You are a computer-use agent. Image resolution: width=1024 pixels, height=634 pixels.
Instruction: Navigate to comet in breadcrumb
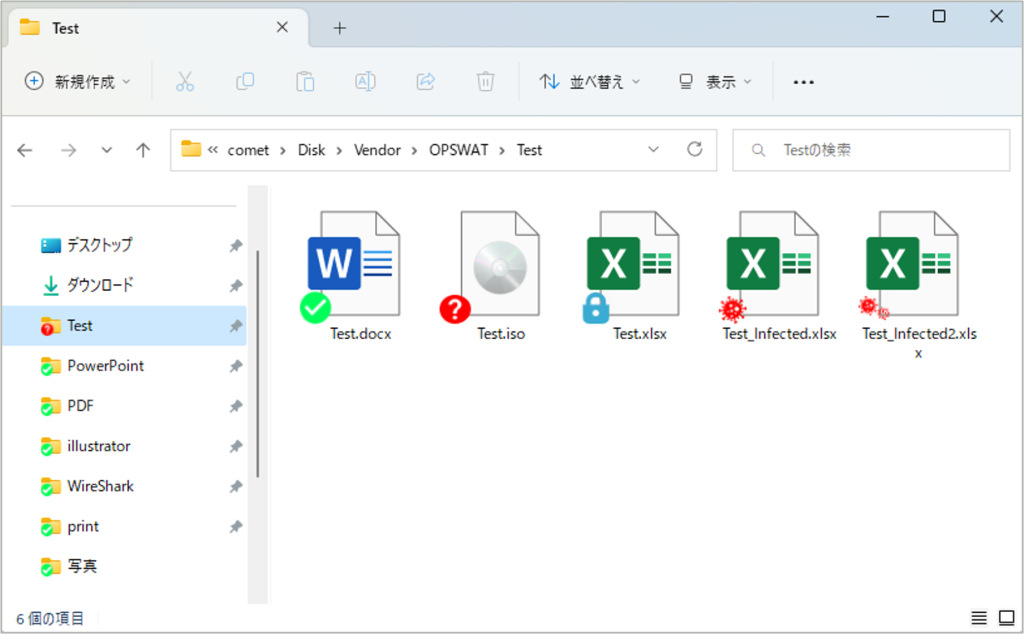[x=248, y=150]
